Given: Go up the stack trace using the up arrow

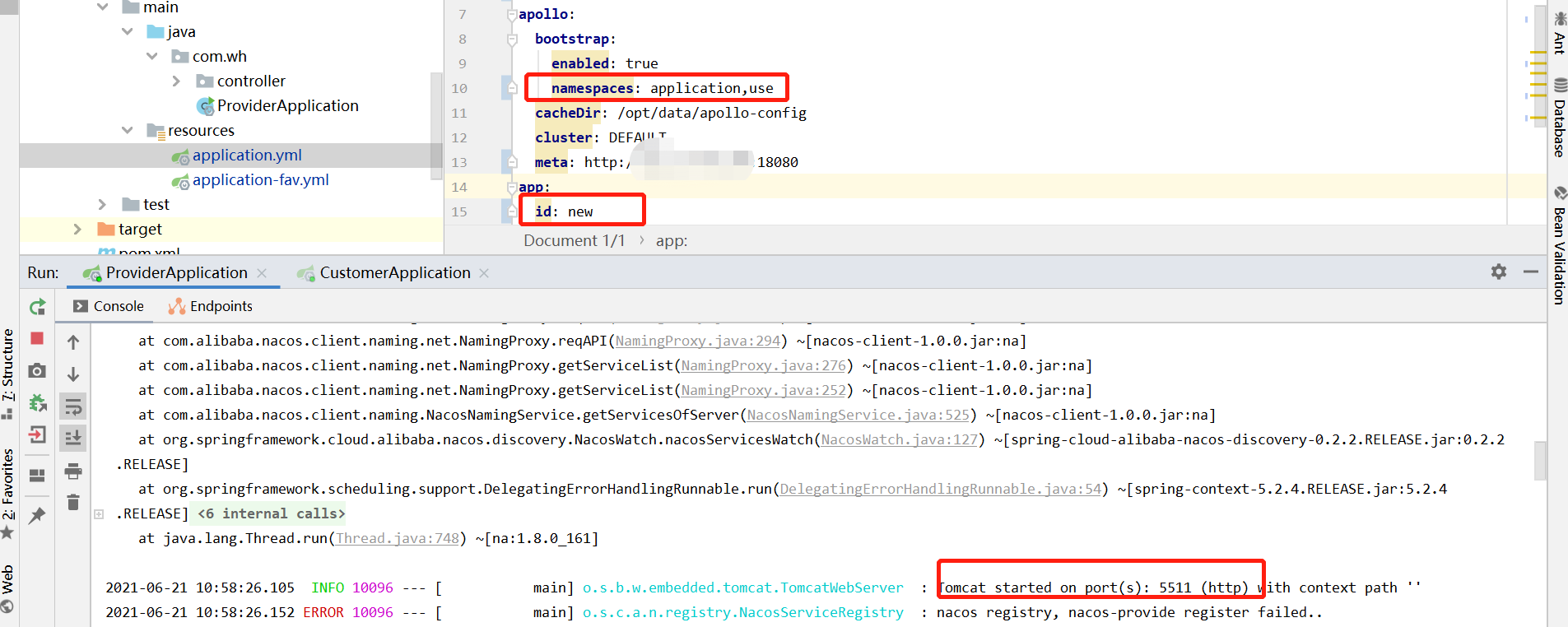Looking at the screenshot, I should pyautogui.click(x=73, y=342).
